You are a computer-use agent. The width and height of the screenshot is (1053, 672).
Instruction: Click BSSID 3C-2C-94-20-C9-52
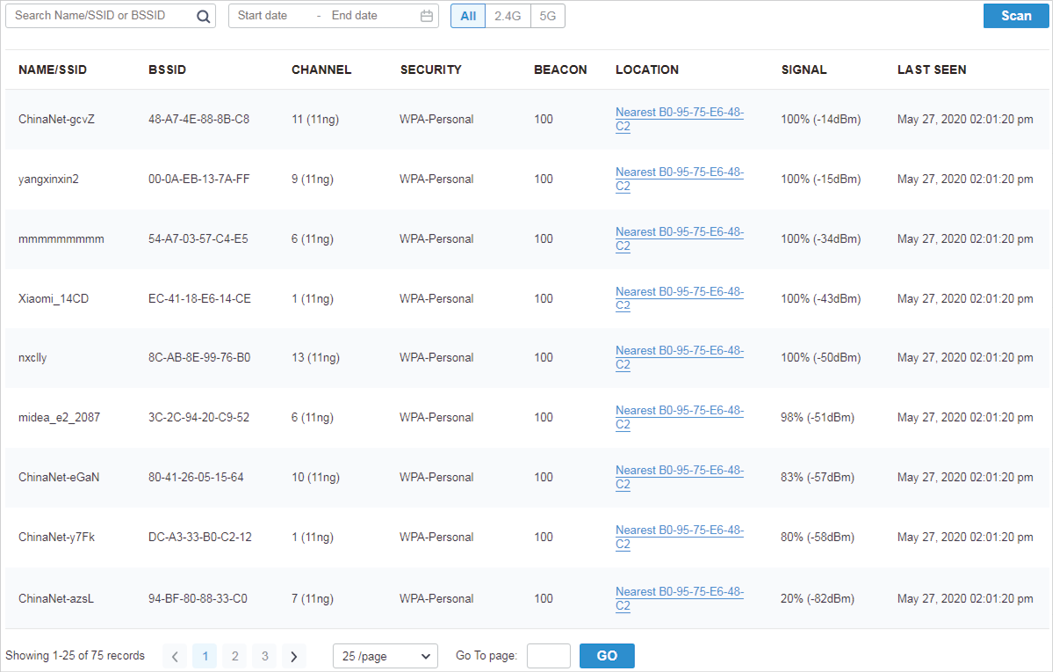pyautogui.click(x=199, y=418)
